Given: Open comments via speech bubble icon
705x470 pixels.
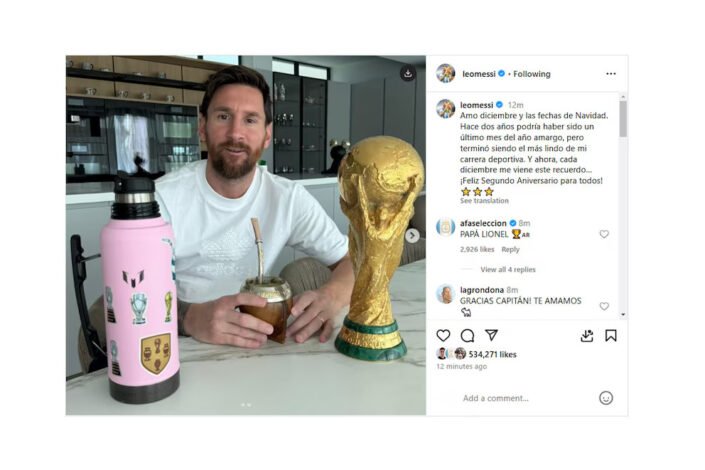Looking at the screenshot, I should point(467,336).
